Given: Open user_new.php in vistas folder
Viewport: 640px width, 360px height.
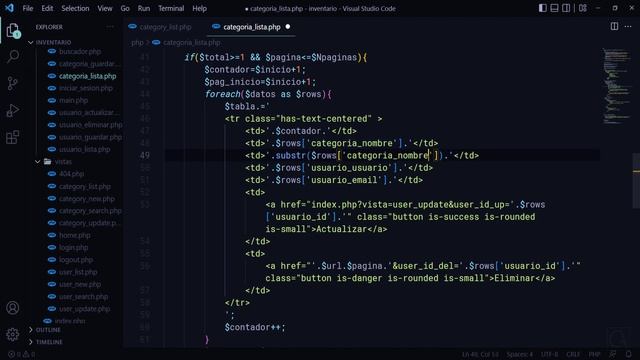Looking at the screenshot, I should pos(80,284).
